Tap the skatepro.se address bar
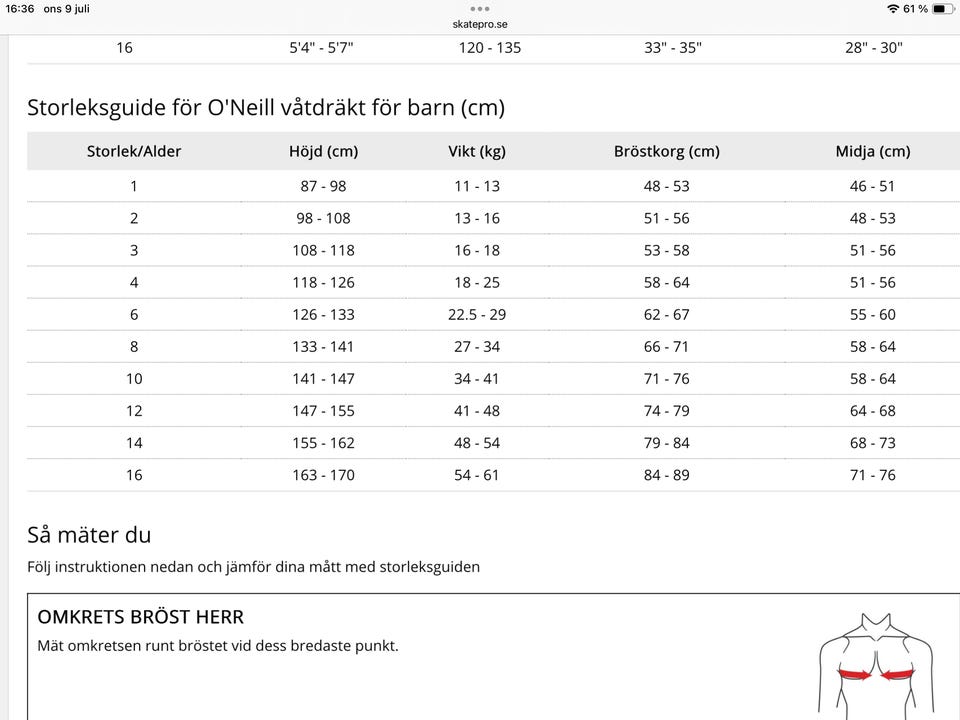The width and height of the screenshot is (960, 720). [480, 24]
